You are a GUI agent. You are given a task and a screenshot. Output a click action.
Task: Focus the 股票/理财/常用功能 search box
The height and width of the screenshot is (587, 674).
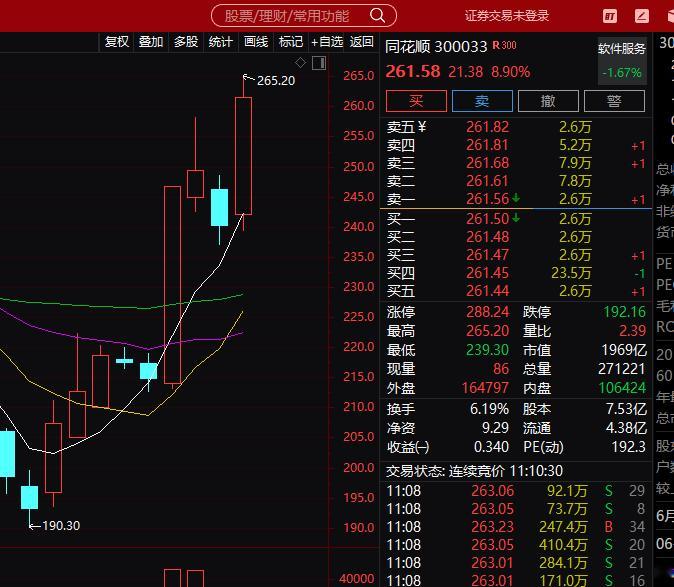point(303,16)
